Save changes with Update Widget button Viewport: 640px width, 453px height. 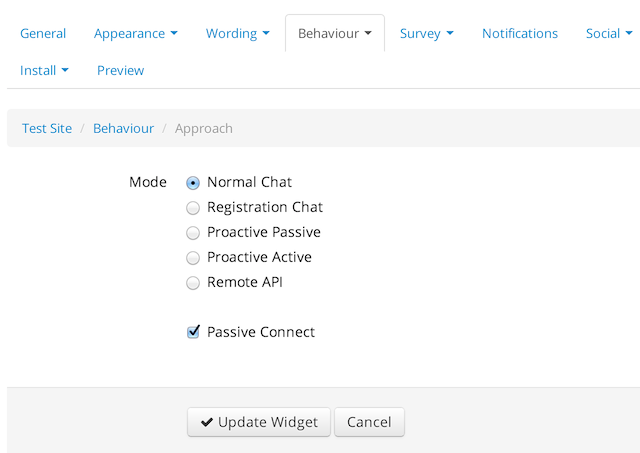[x=259, y=422]
